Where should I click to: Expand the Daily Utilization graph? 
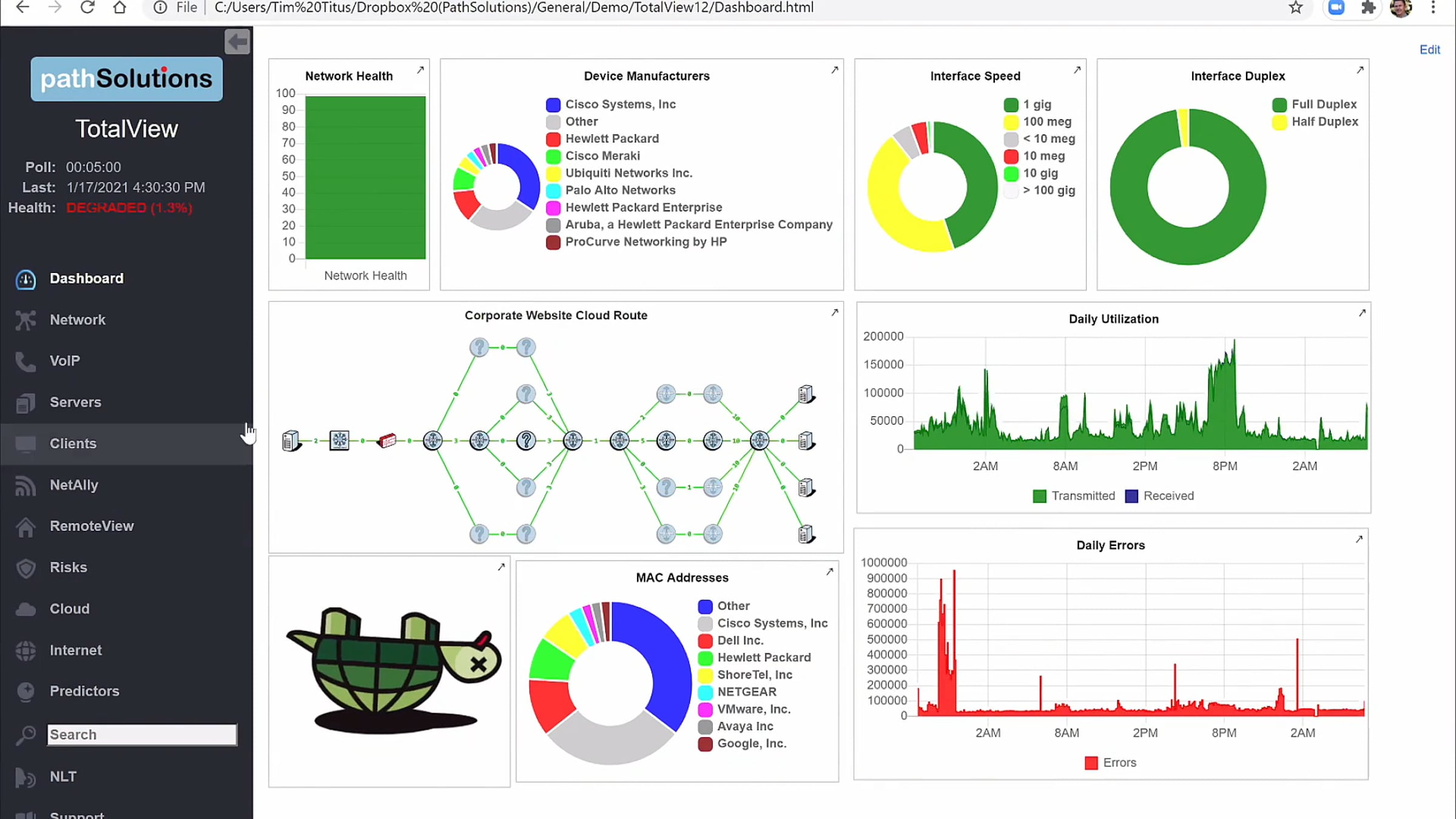pos(1362,312)
